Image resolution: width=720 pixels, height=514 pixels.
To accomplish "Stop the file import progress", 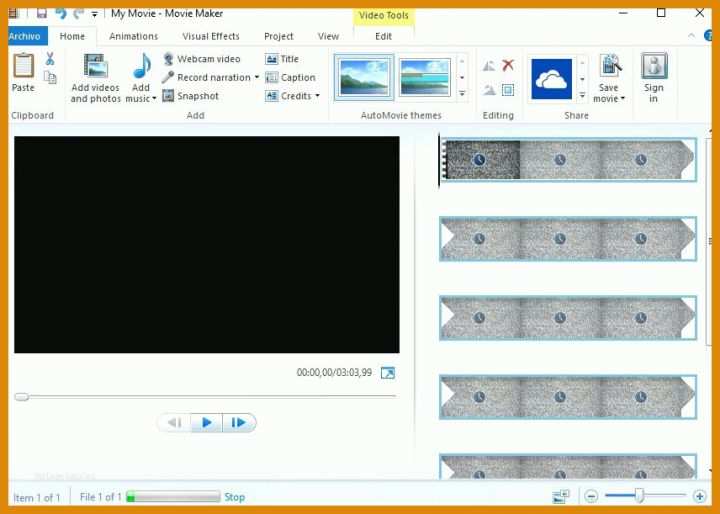I will (235, 497).
